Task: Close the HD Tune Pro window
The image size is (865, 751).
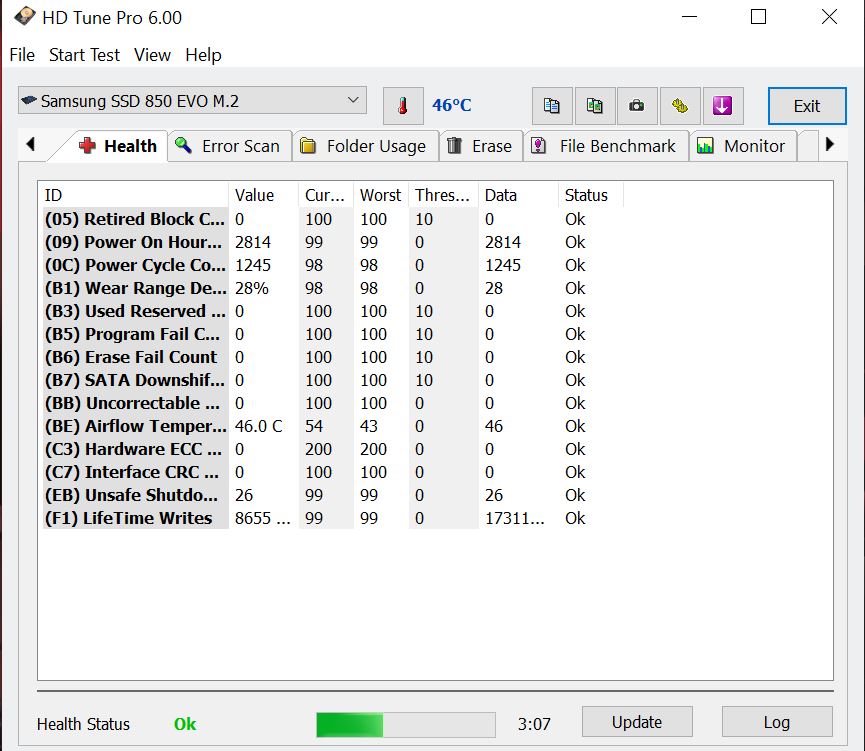Action: tap(829, 17)
